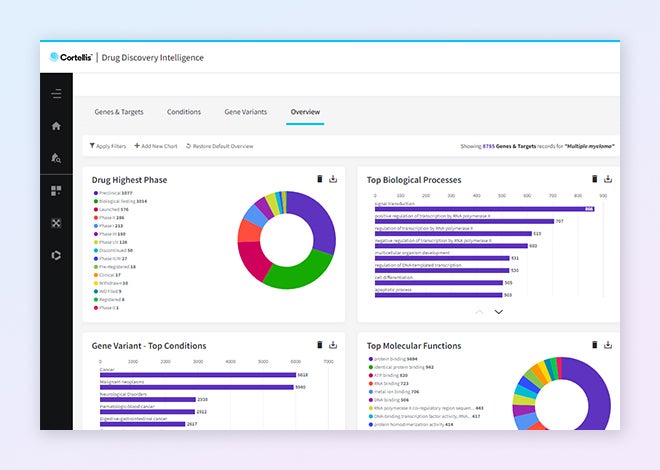Click the dashboard grid sidebar icon
This screenshot has width=660, height=470.
(x=56, y=190)
